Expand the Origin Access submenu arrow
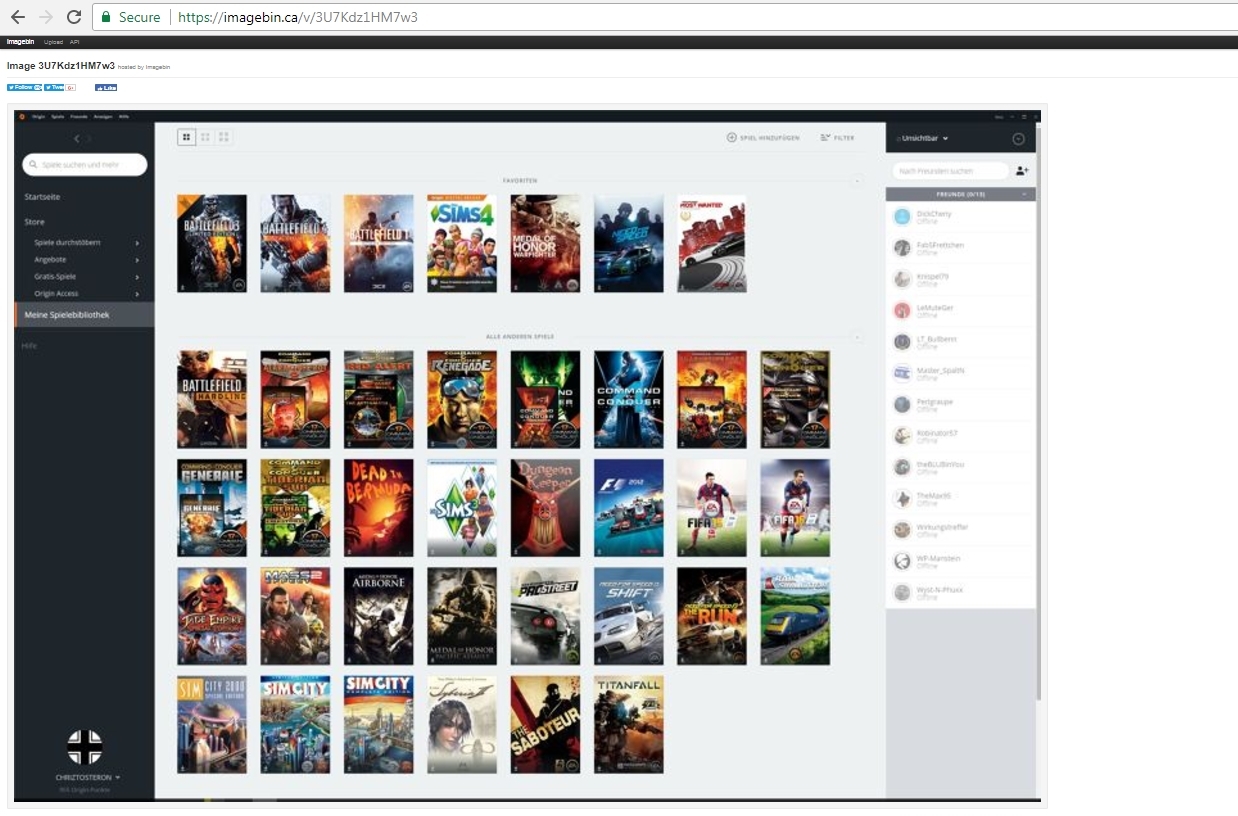This screenshot has height=816, width=1238. [x=137, y=293]
